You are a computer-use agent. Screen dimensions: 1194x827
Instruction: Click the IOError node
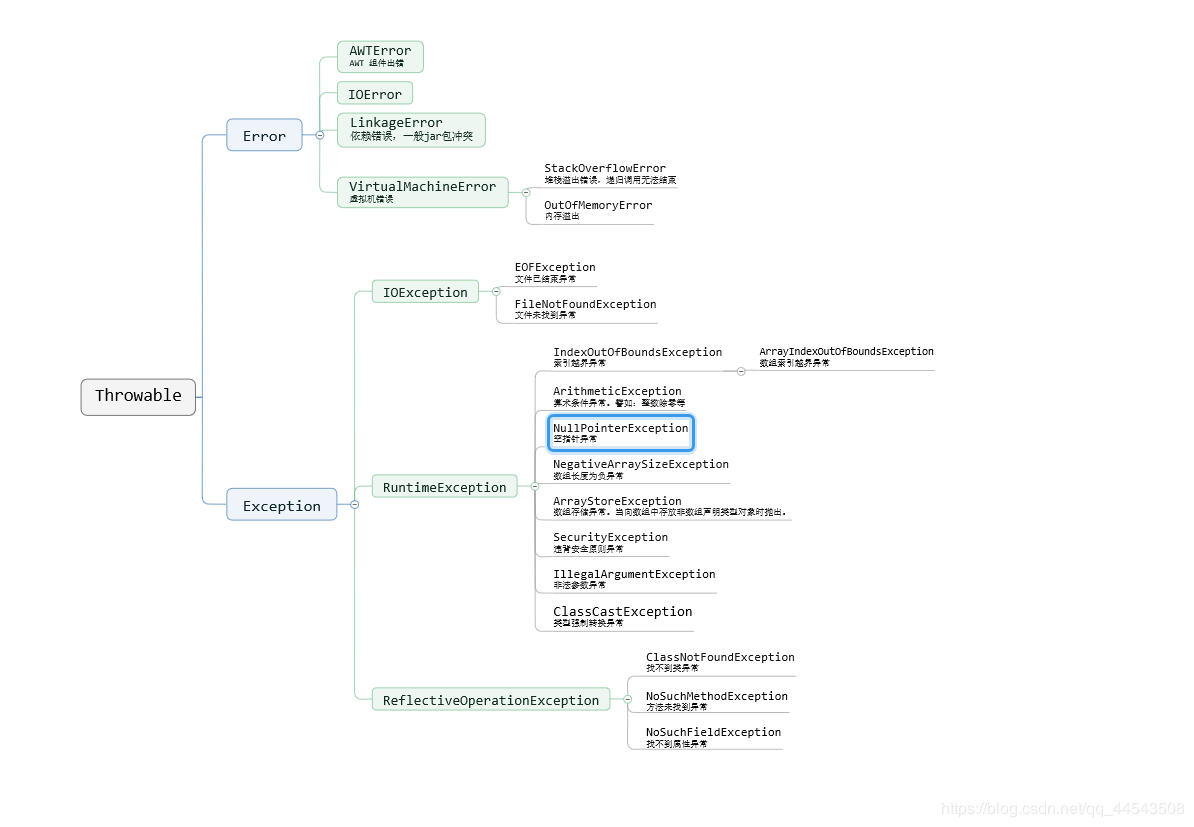[x=375, y=94]
